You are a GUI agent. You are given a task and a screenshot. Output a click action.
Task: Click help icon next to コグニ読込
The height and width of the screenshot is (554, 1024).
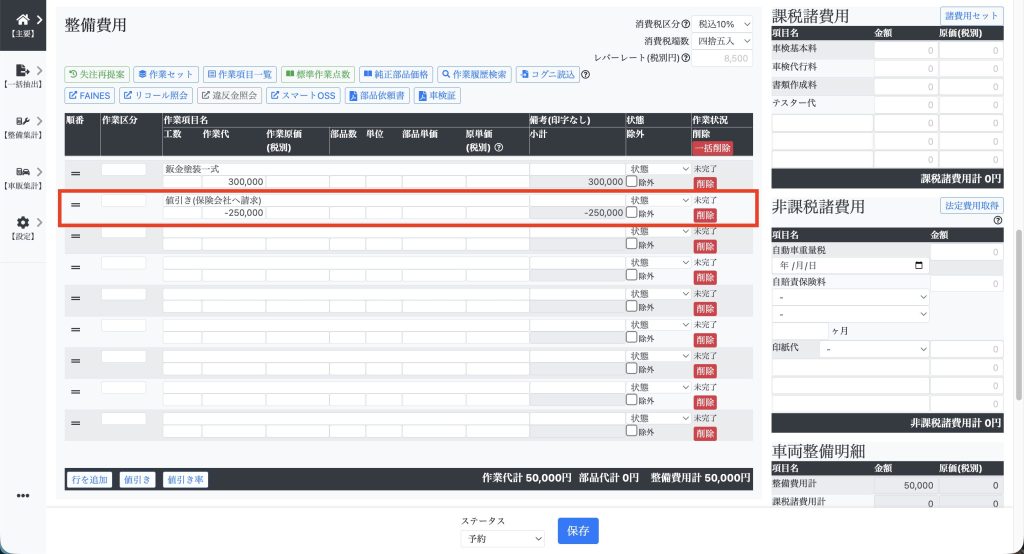(x=586, y=75)
